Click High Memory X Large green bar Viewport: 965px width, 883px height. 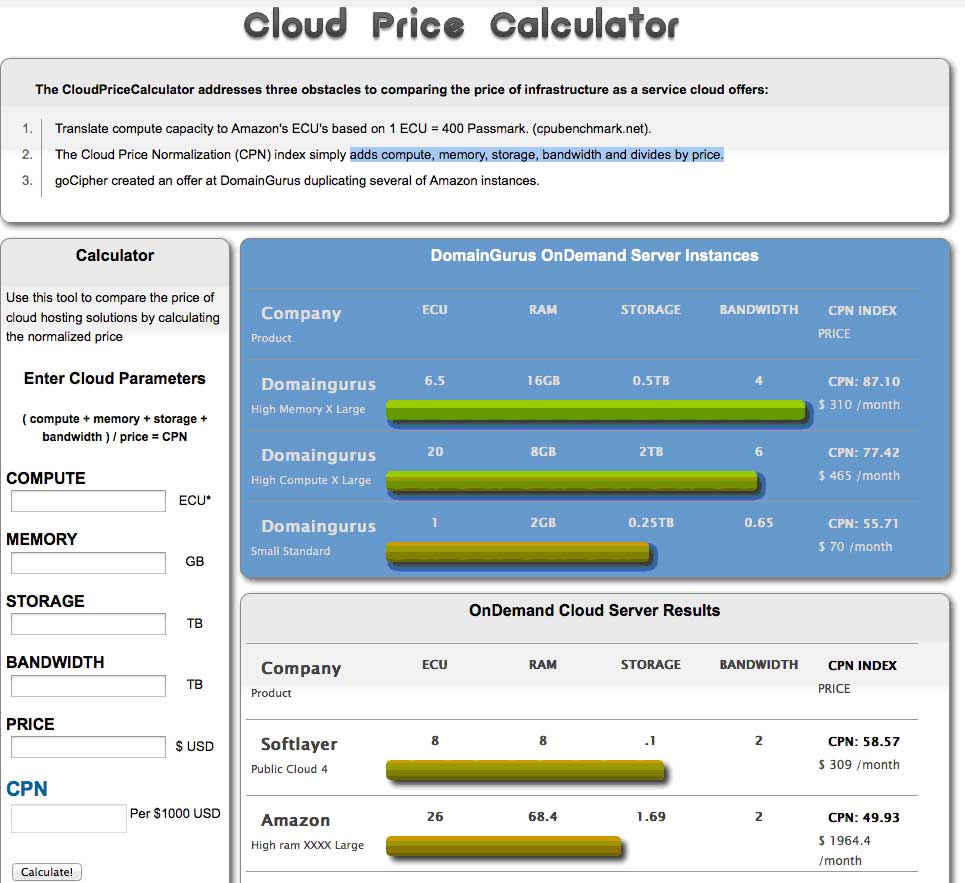[596, 411]
